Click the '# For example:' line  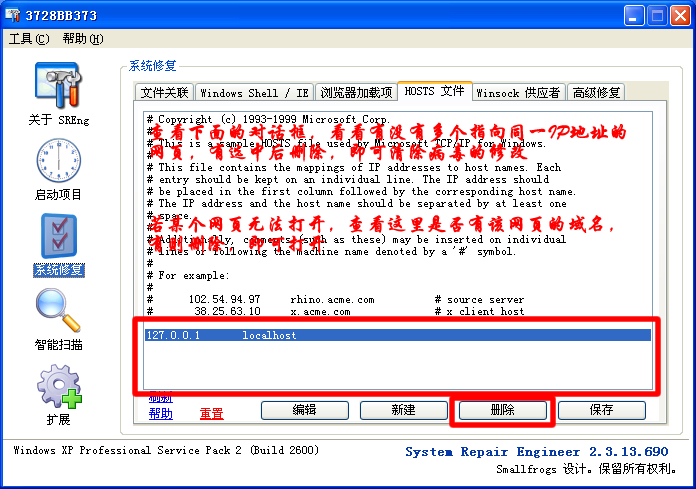click(x=188, y=276)
